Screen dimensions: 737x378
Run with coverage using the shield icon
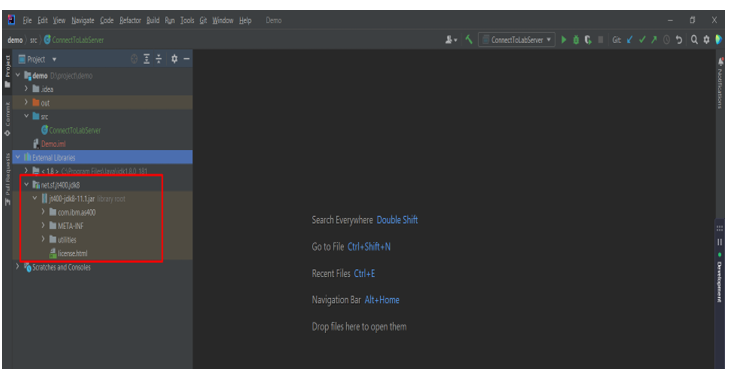[588, 40]
